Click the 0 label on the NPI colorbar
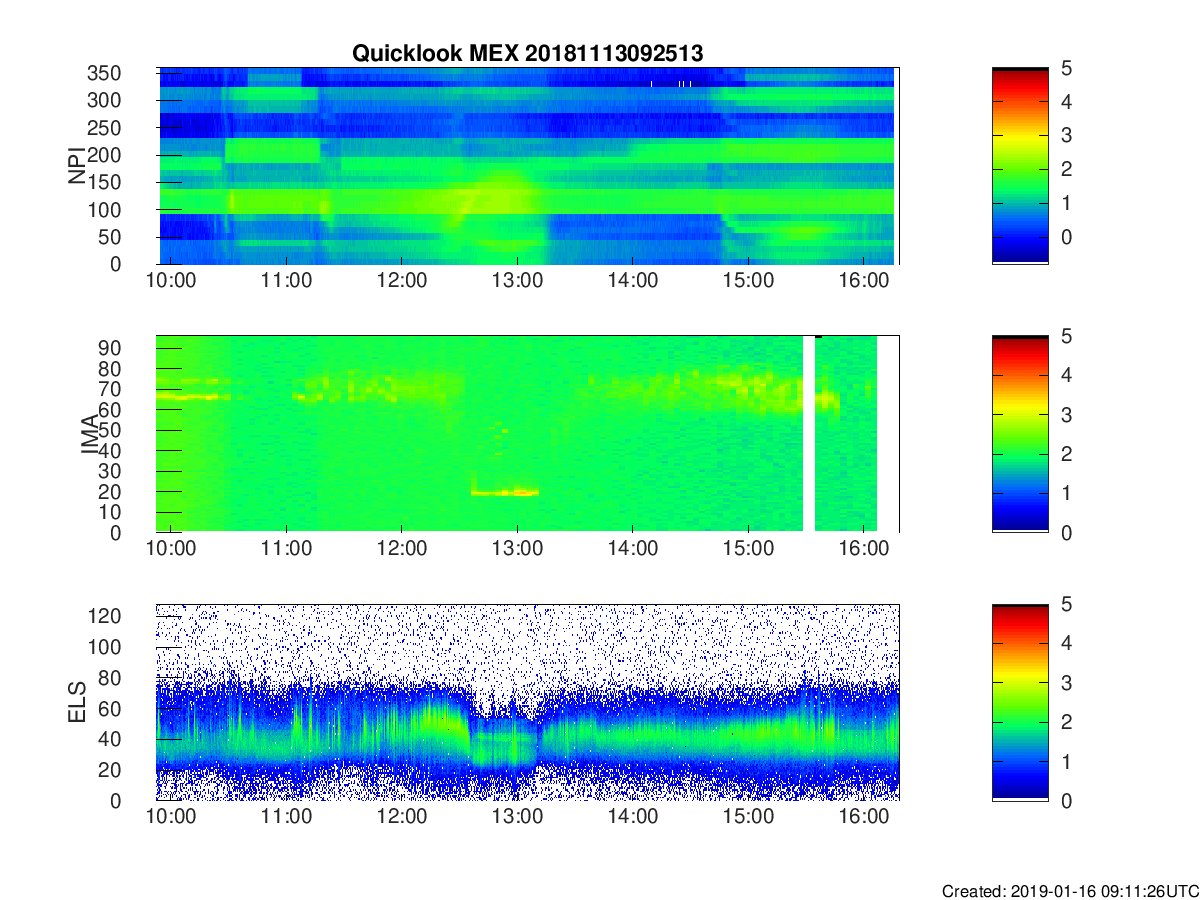Image resolution: width=1200 pixels, height=900 pixels. [1065, 237]
